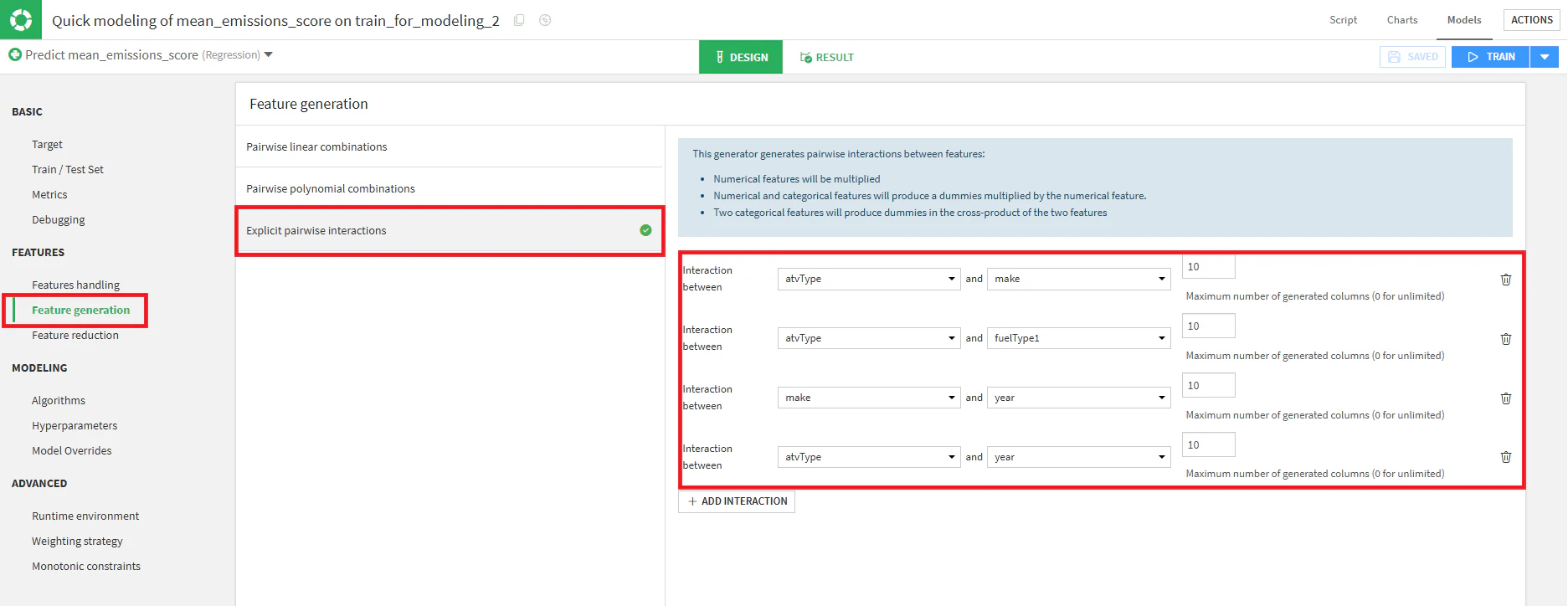Select Pairwise linear combinations
The width and height of the screenshot is (1568, 606).
pos(450,146)
